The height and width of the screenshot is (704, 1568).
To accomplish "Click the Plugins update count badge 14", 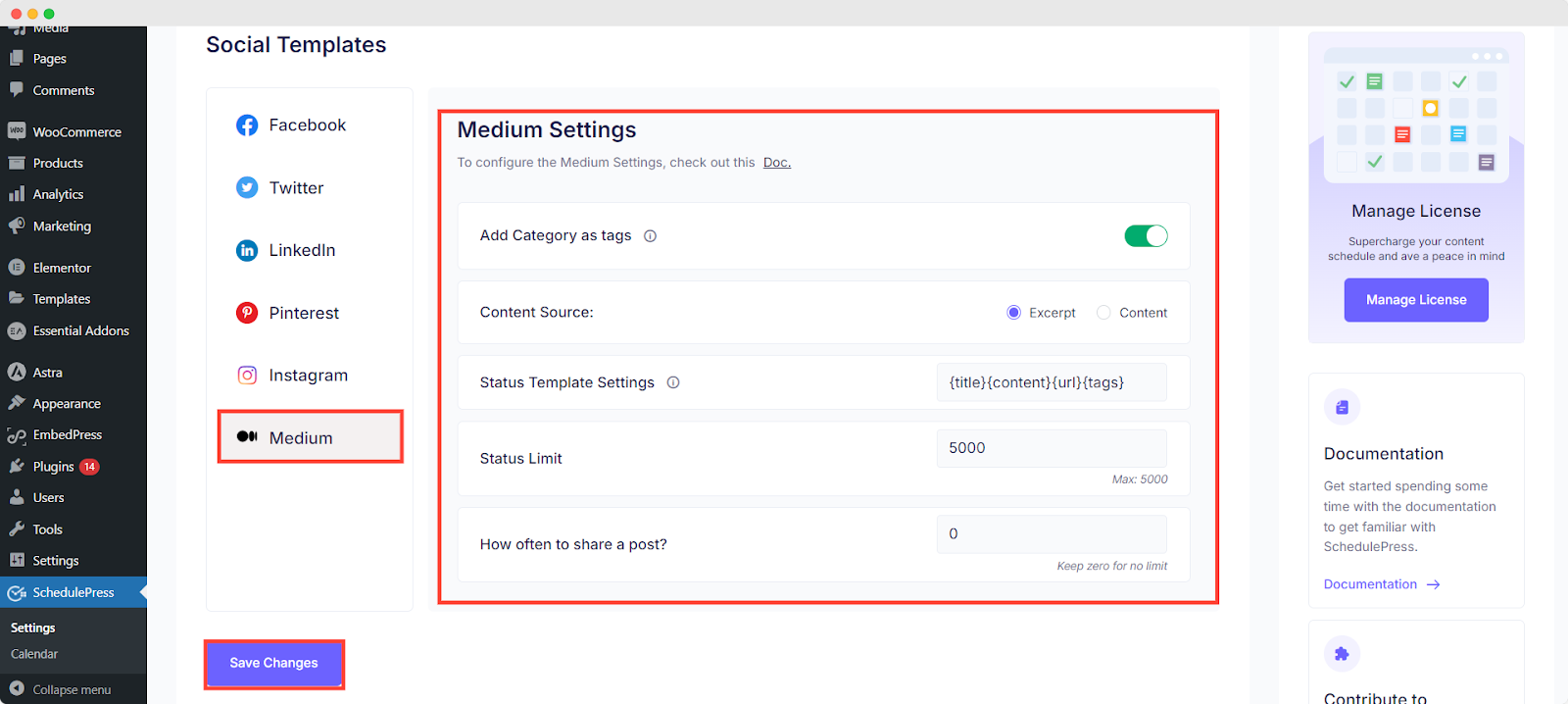I will tap(89, 467).
